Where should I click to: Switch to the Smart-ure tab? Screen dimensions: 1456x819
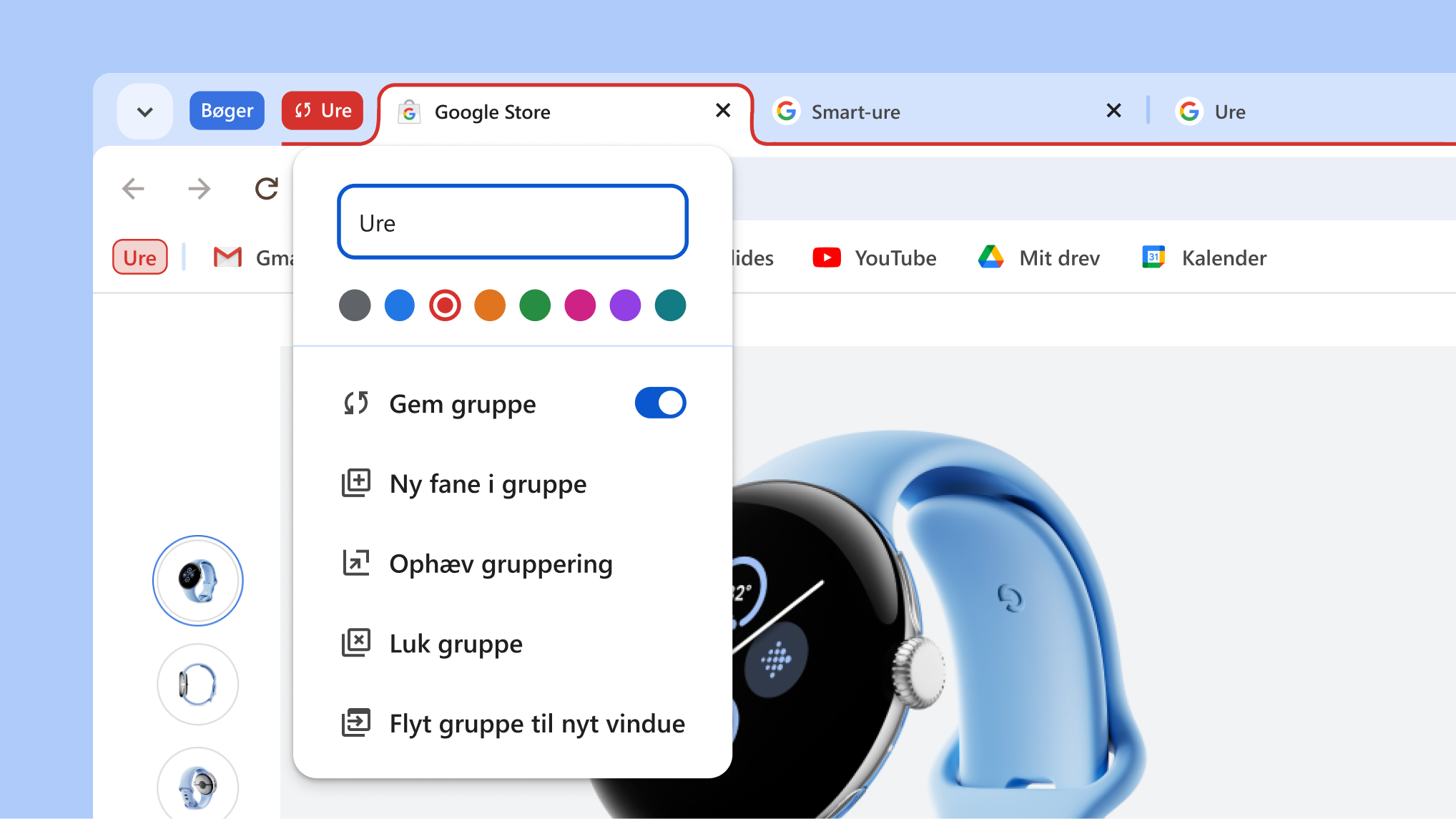pos(855,111)
